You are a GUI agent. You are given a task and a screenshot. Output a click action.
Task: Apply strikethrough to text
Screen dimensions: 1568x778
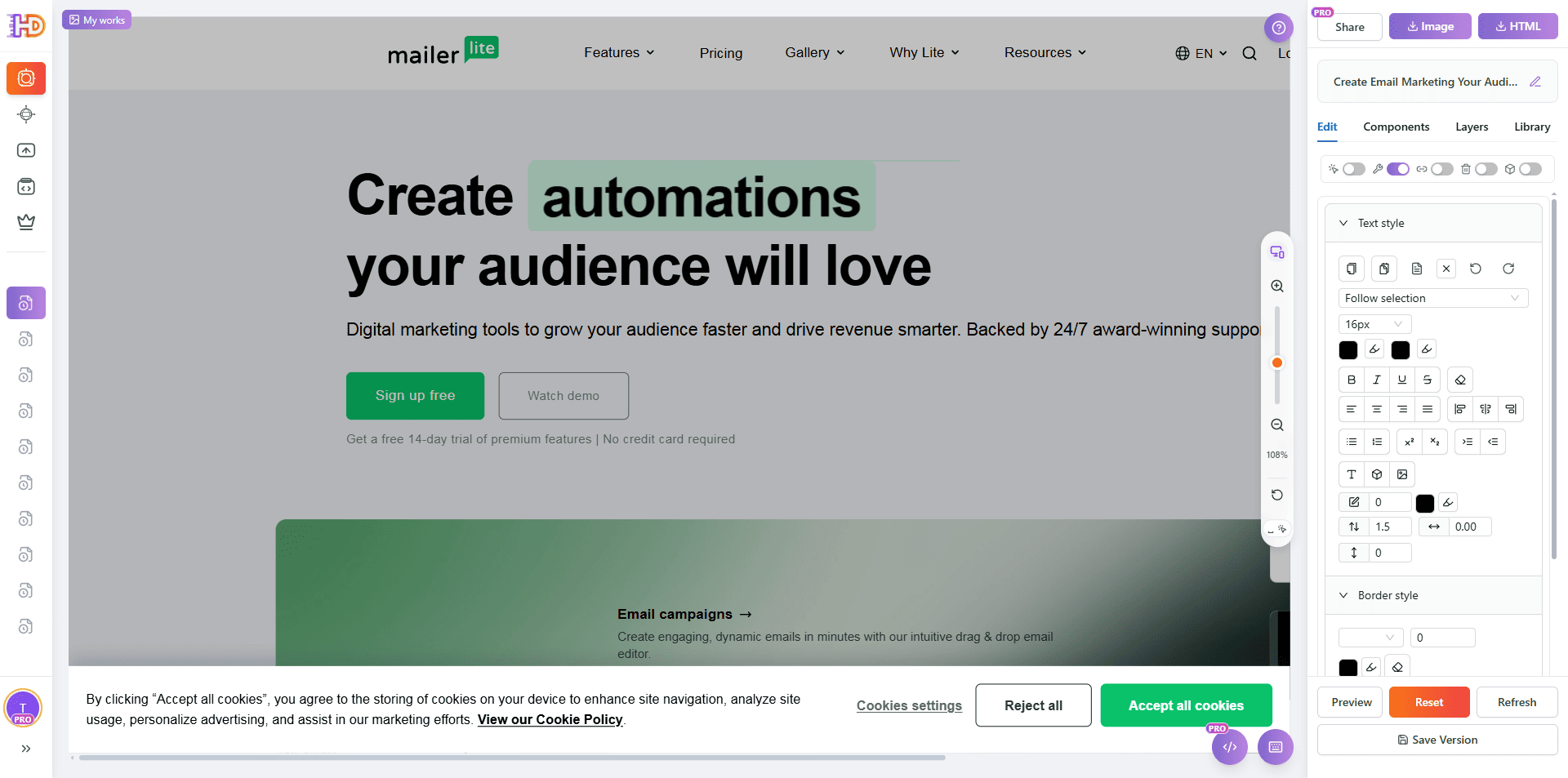pos(1428,380)
